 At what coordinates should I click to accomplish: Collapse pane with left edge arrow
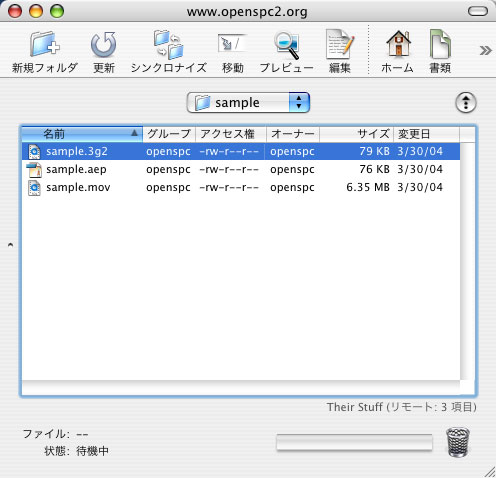pyautogui.click(x=10, y=245)
